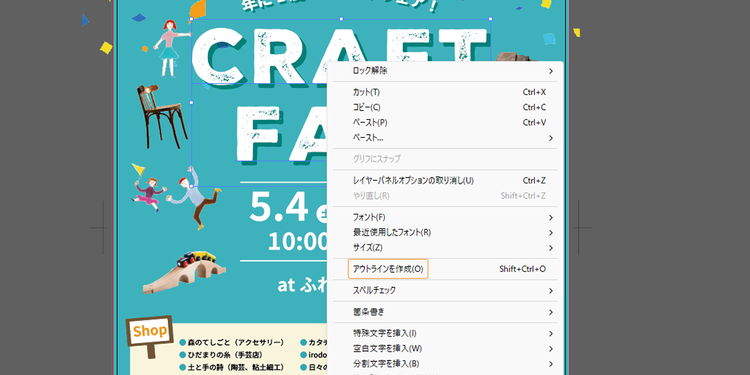Screen dimensions: 750x375
Task: Expand the 箇条書き submenu
Action: [x=445, y=312]
